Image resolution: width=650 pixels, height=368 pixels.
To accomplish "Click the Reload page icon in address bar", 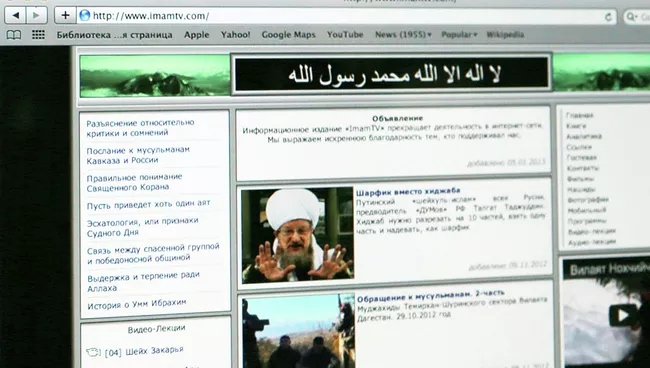I will [608, 17].
